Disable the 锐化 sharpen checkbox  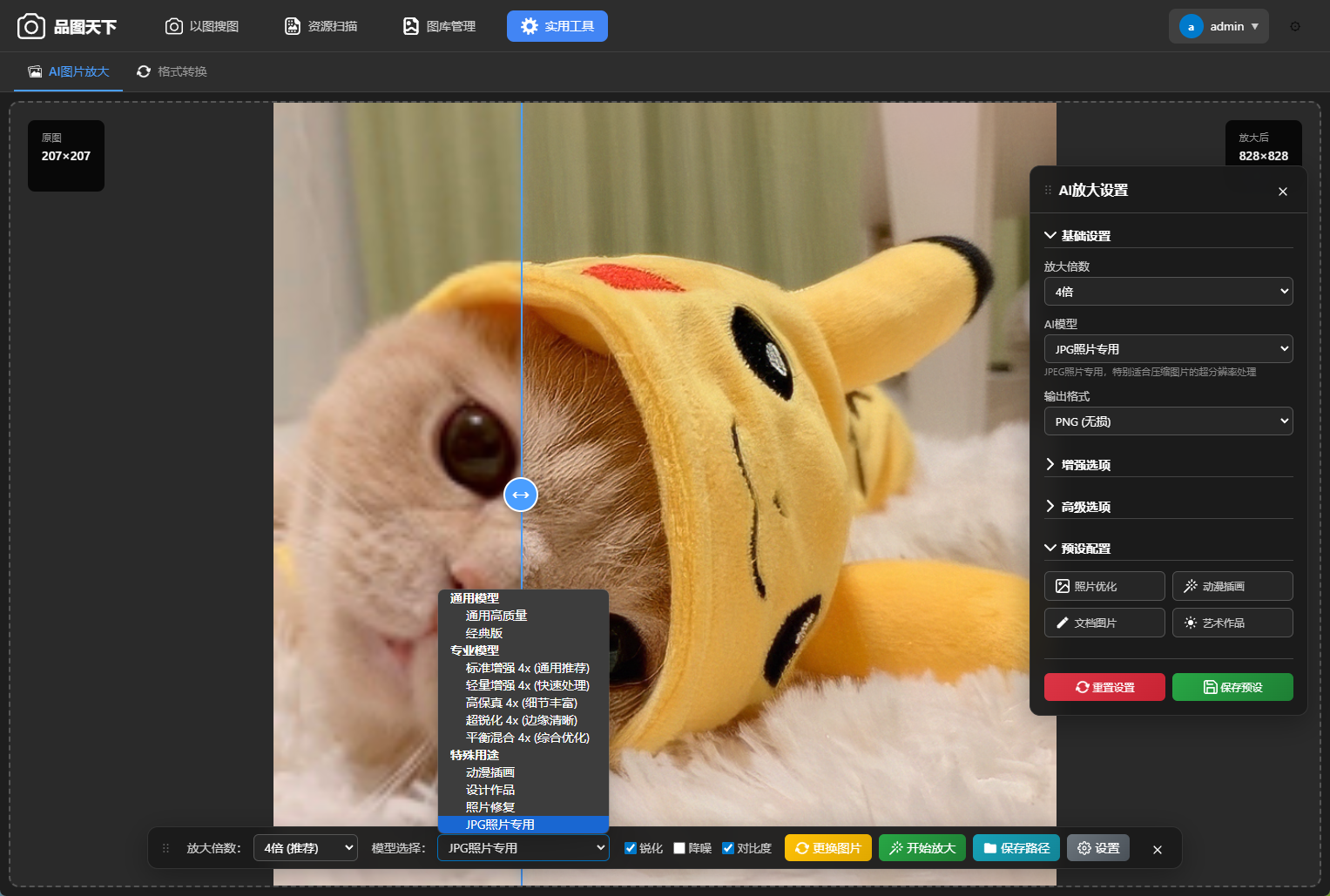point(631,848)
